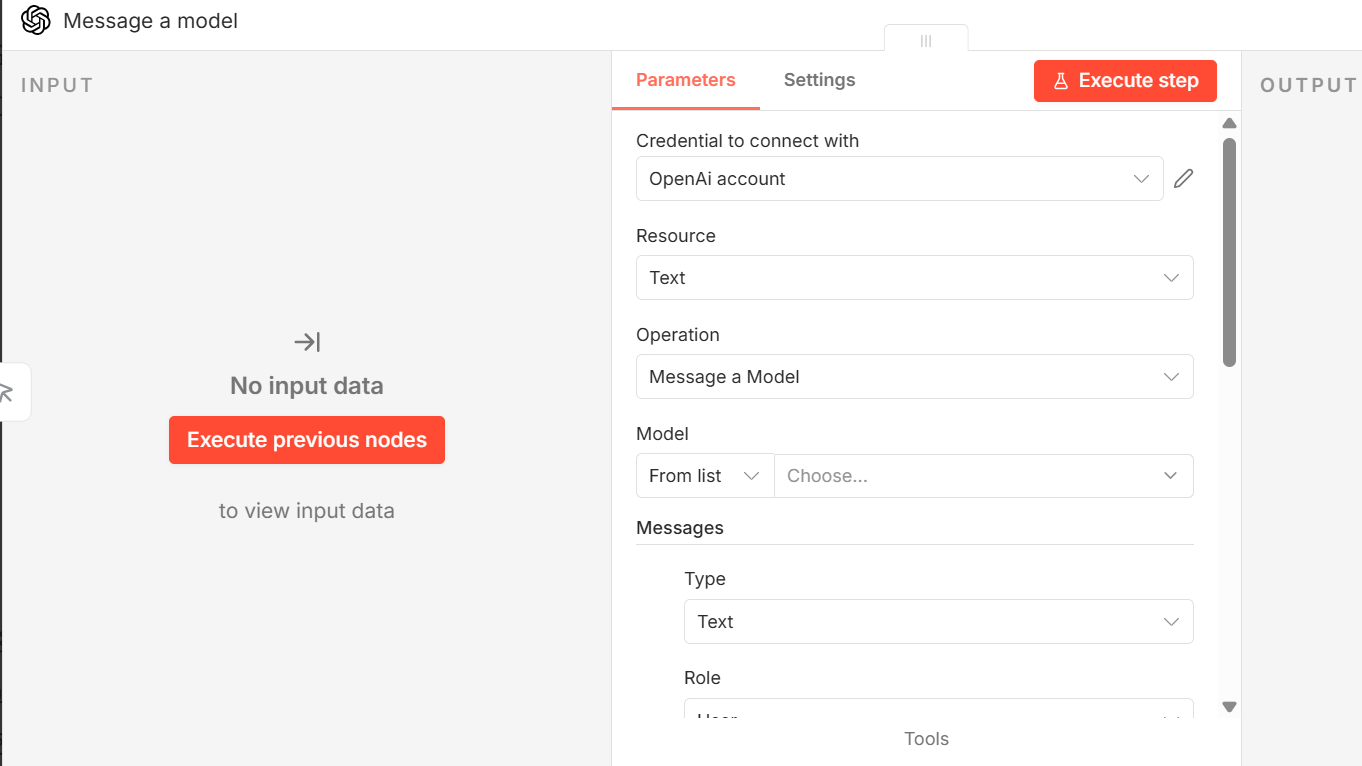Expand the Resource dropdown set to Text
Image resolution: width=1362 pixels, height=766 pixels.
click(914, 278)
